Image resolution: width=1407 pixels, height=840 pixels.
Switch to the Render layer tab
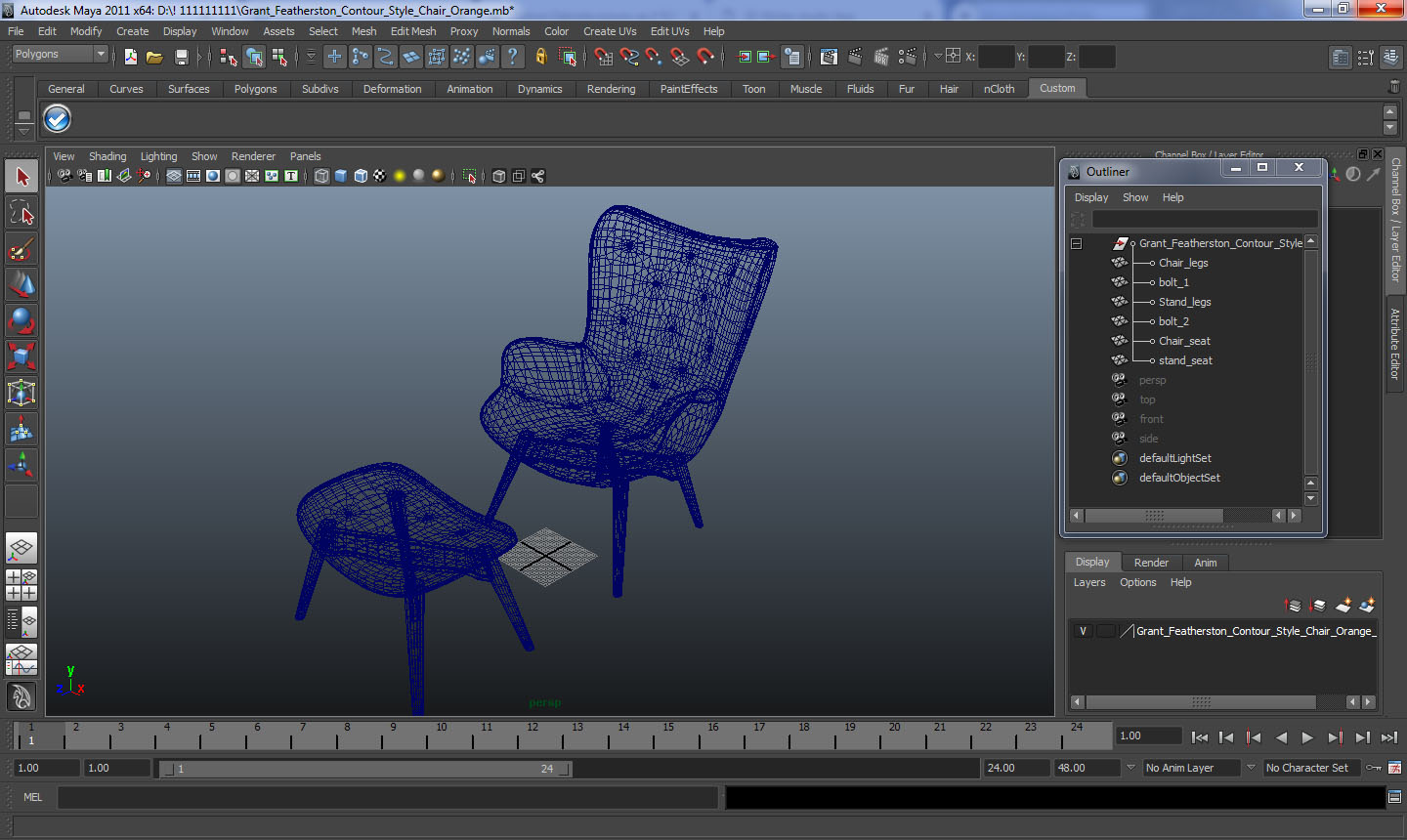point(1151,563)
